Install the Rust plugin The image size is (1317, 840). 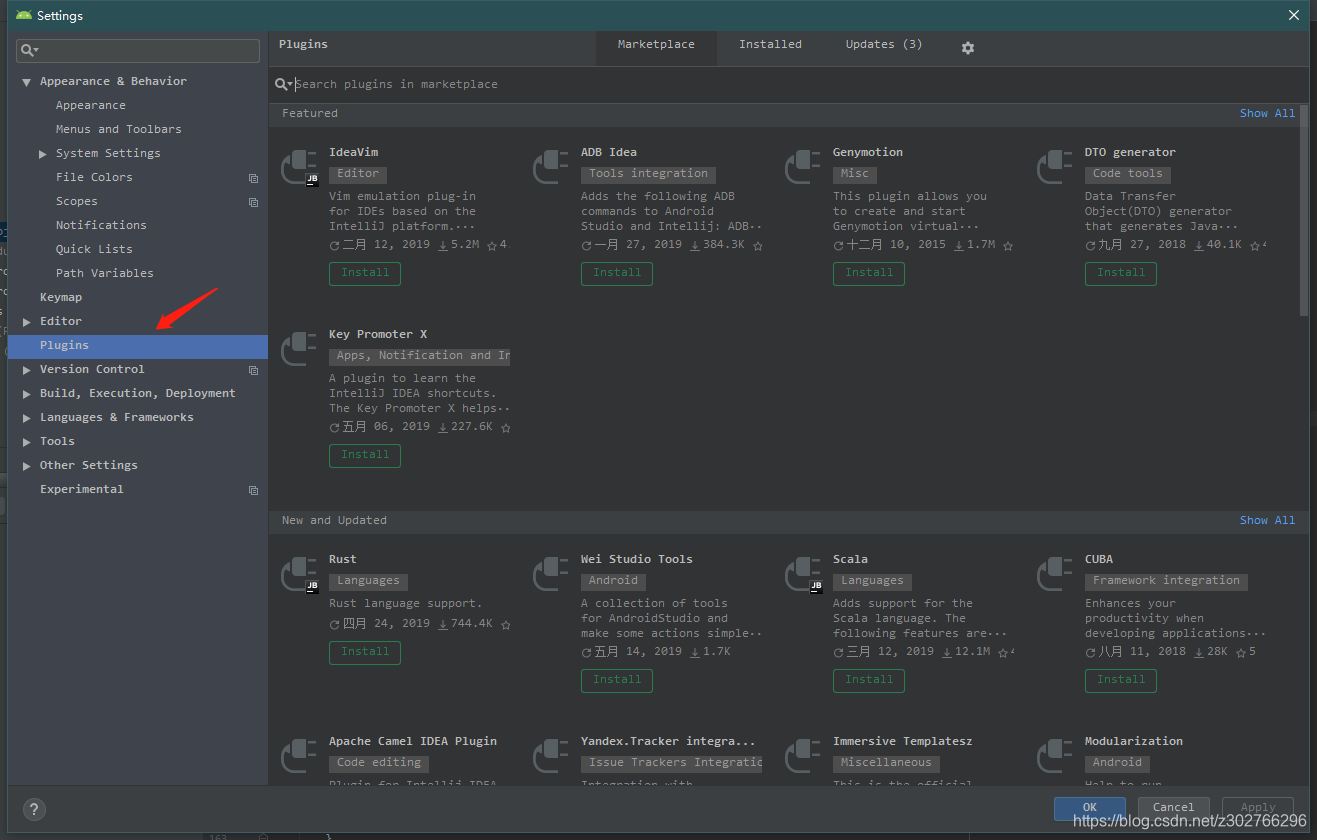pos(365,653)
